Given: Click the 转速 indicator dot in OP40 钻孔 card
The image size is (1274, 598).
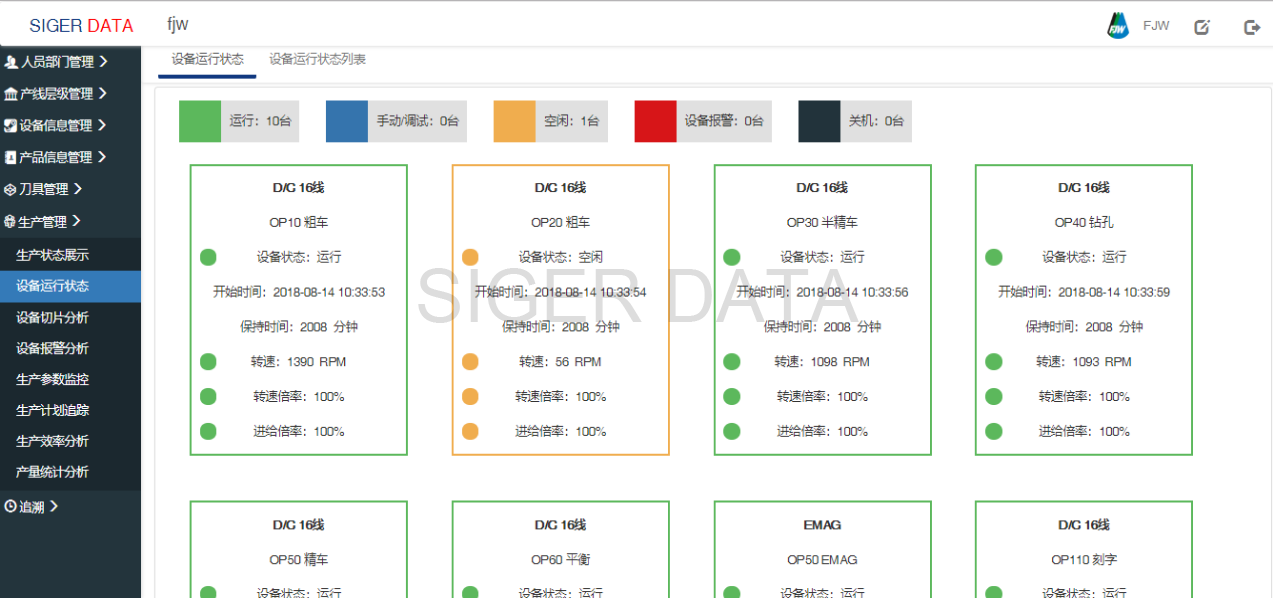Looking at the screenshot, I should (x=994, y=362).
